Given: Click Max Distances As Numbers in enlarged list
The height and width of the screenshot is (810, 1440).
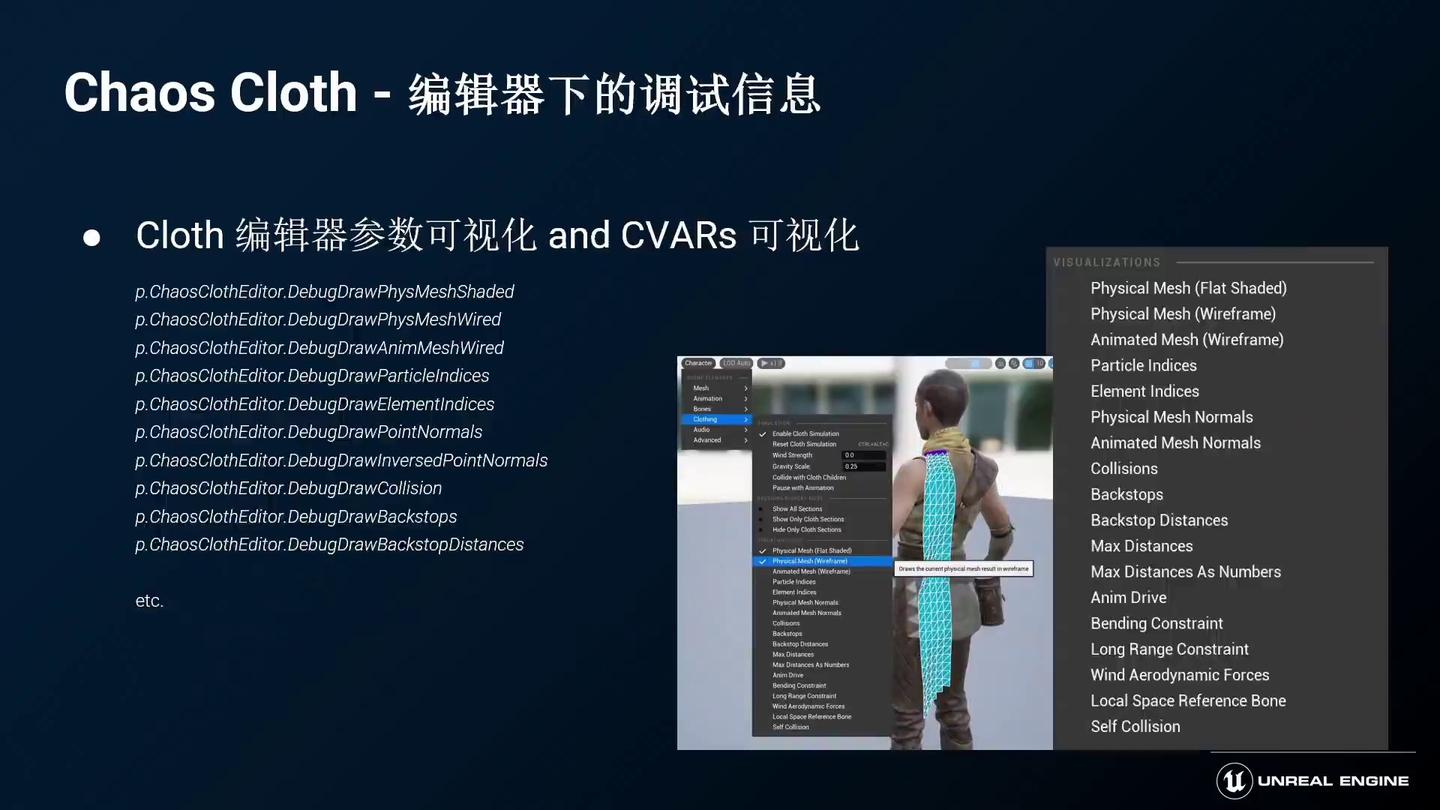Looking at the screenshot, I should 1185,572.
